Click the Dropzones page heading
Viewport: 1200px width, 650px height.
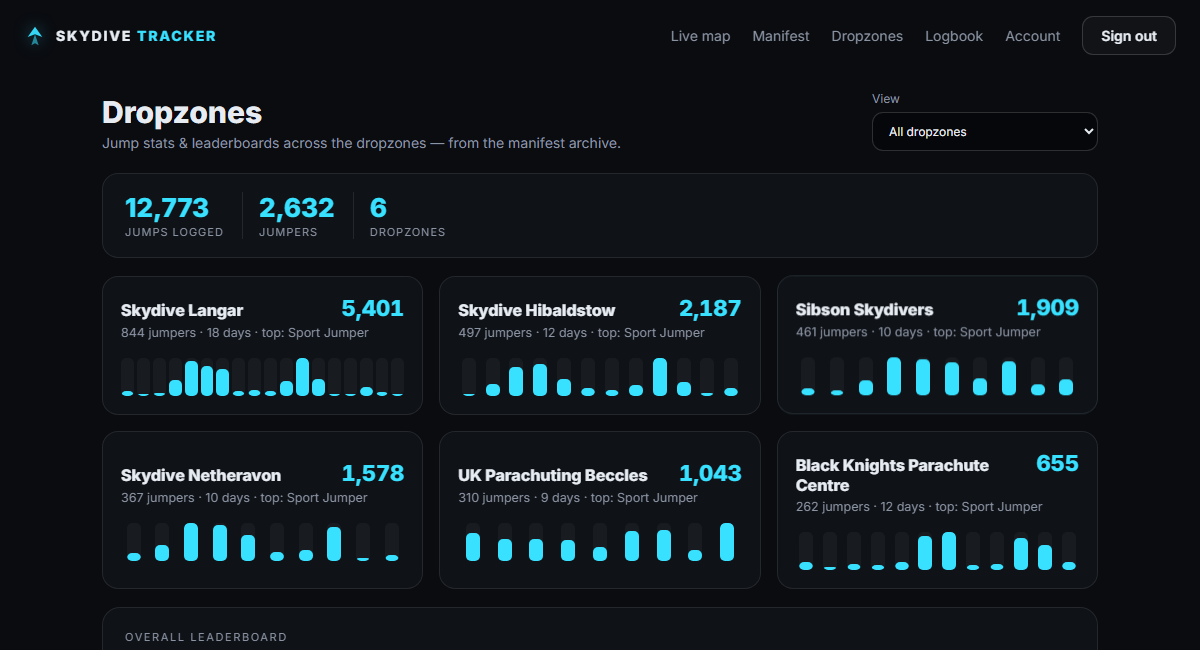pyautogui.click(x=182, y=113)
